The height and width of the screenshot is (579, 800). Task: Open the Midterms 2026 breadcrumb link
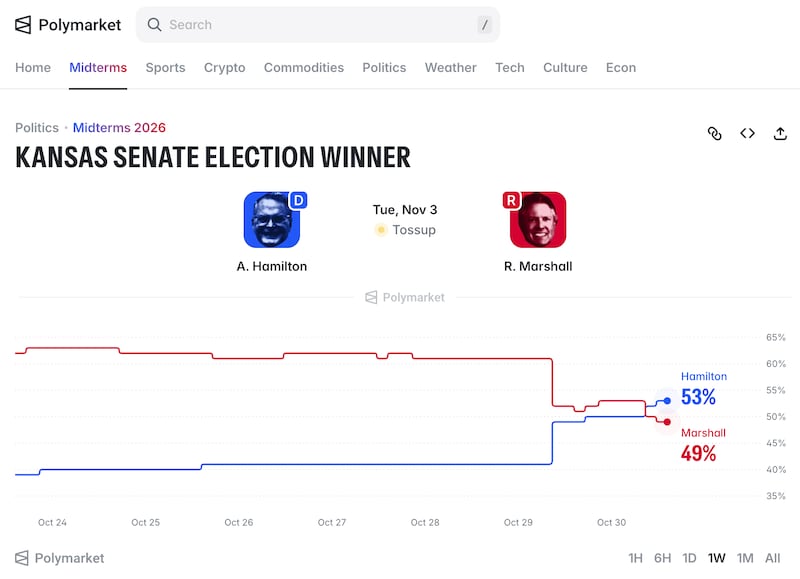coord(119,128)
